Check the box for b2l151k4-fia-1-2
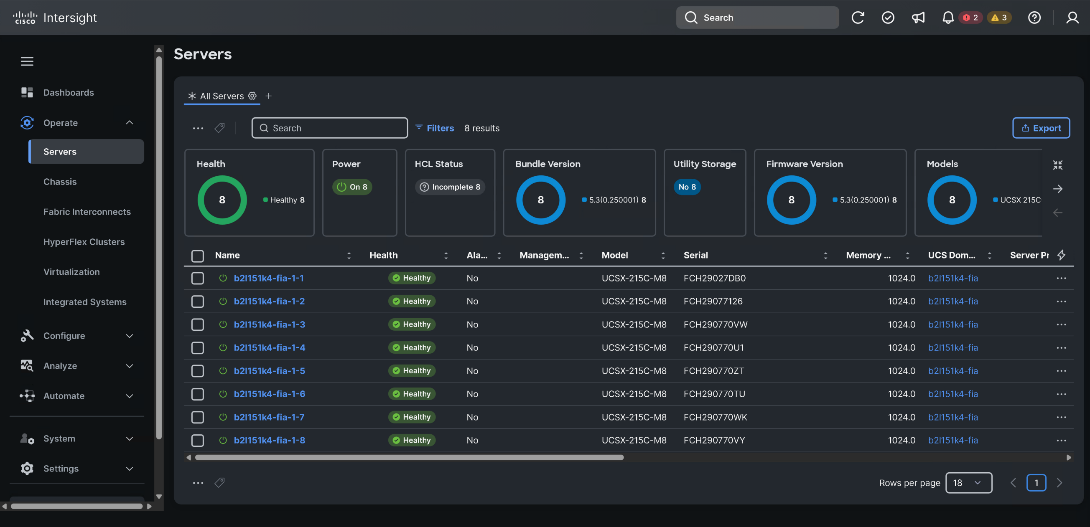The image size is (1090, 527). point(197,301)
